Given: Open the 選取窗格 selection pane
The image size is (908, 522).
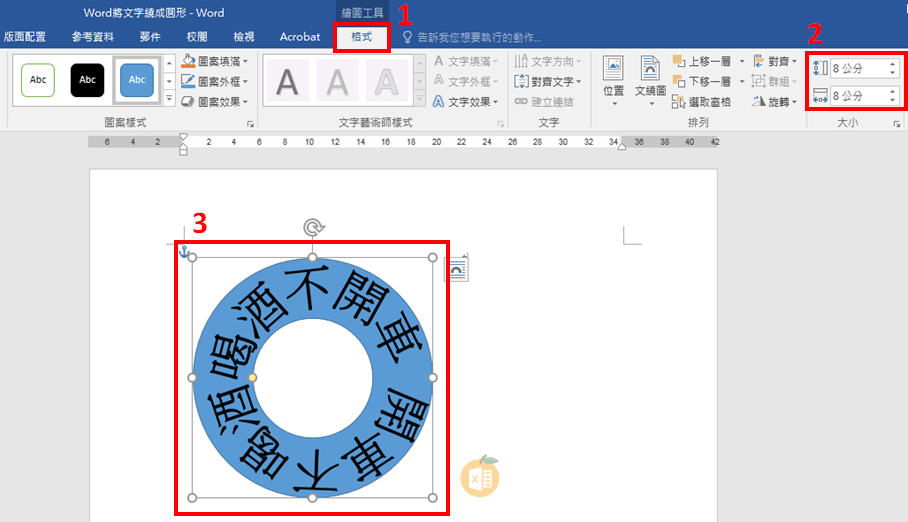Looking at the screenshot, I should tap(702, 102).
